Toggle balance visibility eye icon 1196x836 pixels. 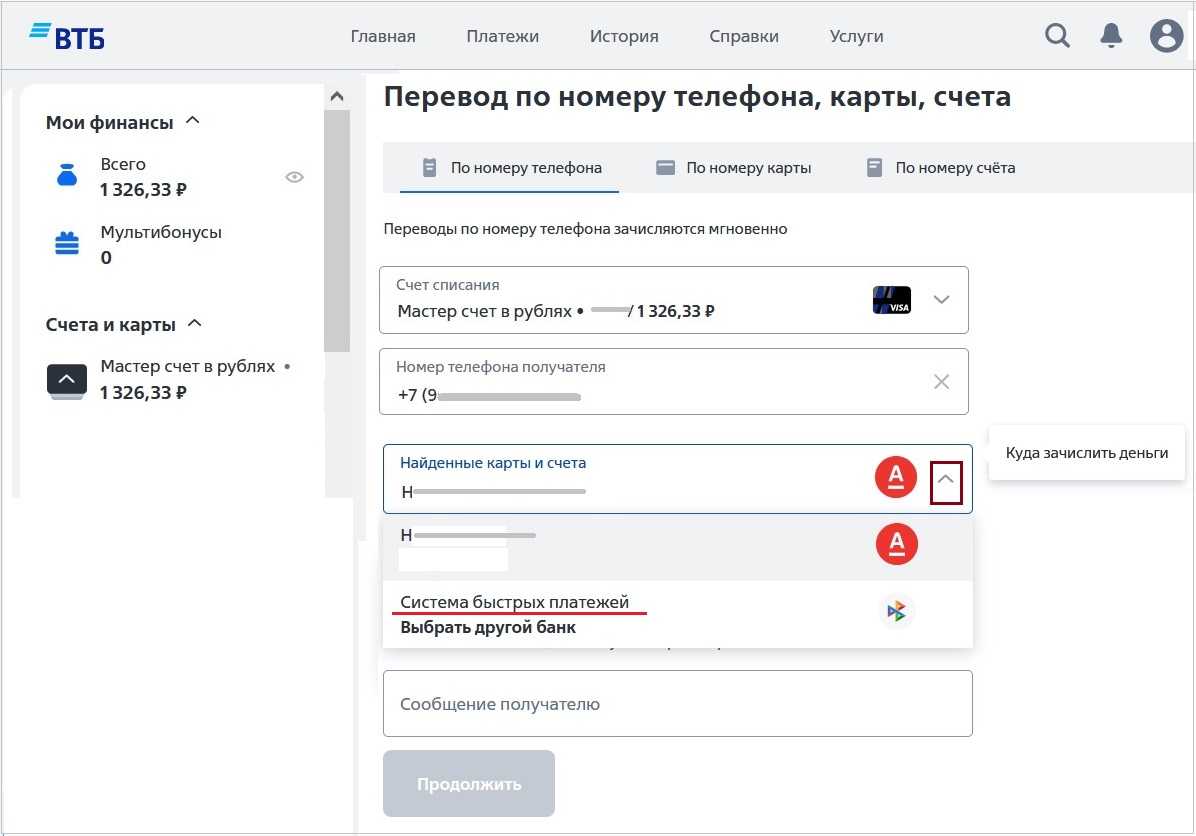[x=294, y=177]
